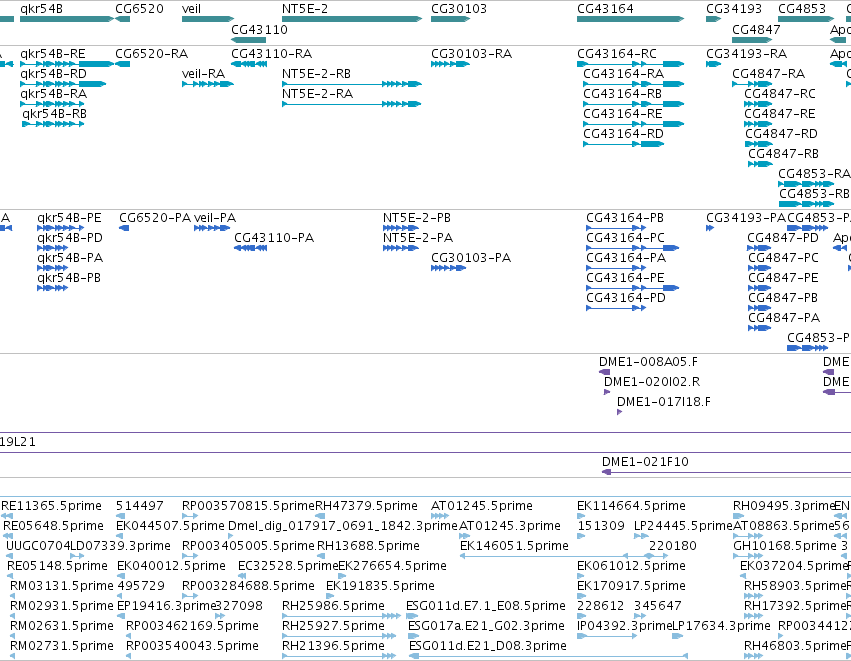
Task: Select EST EK114664.5prime
Action: 581,516
